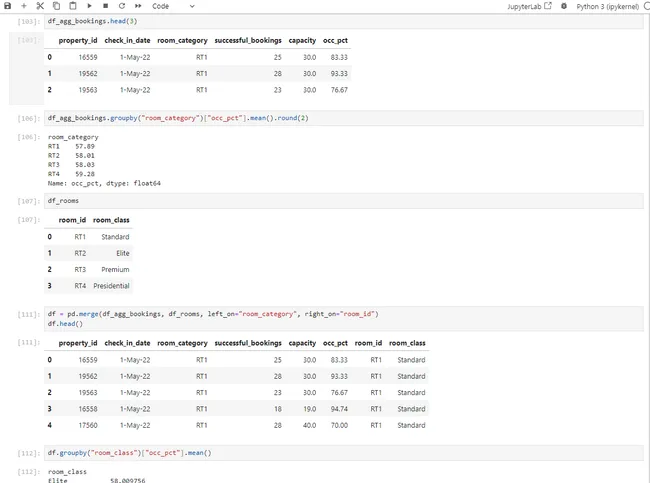Copy the selected cell
650x483 pixels.
(x=56, y=6)
